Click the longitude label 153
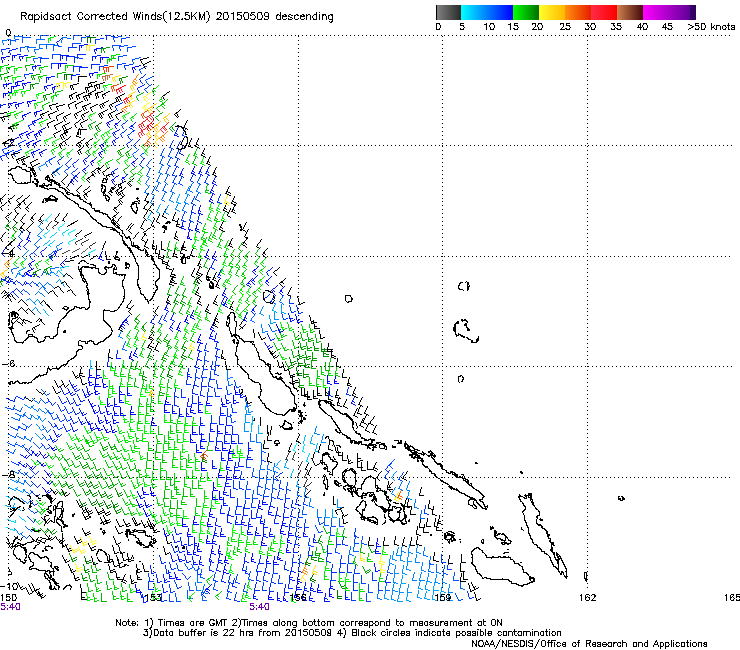Image resolution: width=740 pixels, height=650 pixels. tap(152, 598)
